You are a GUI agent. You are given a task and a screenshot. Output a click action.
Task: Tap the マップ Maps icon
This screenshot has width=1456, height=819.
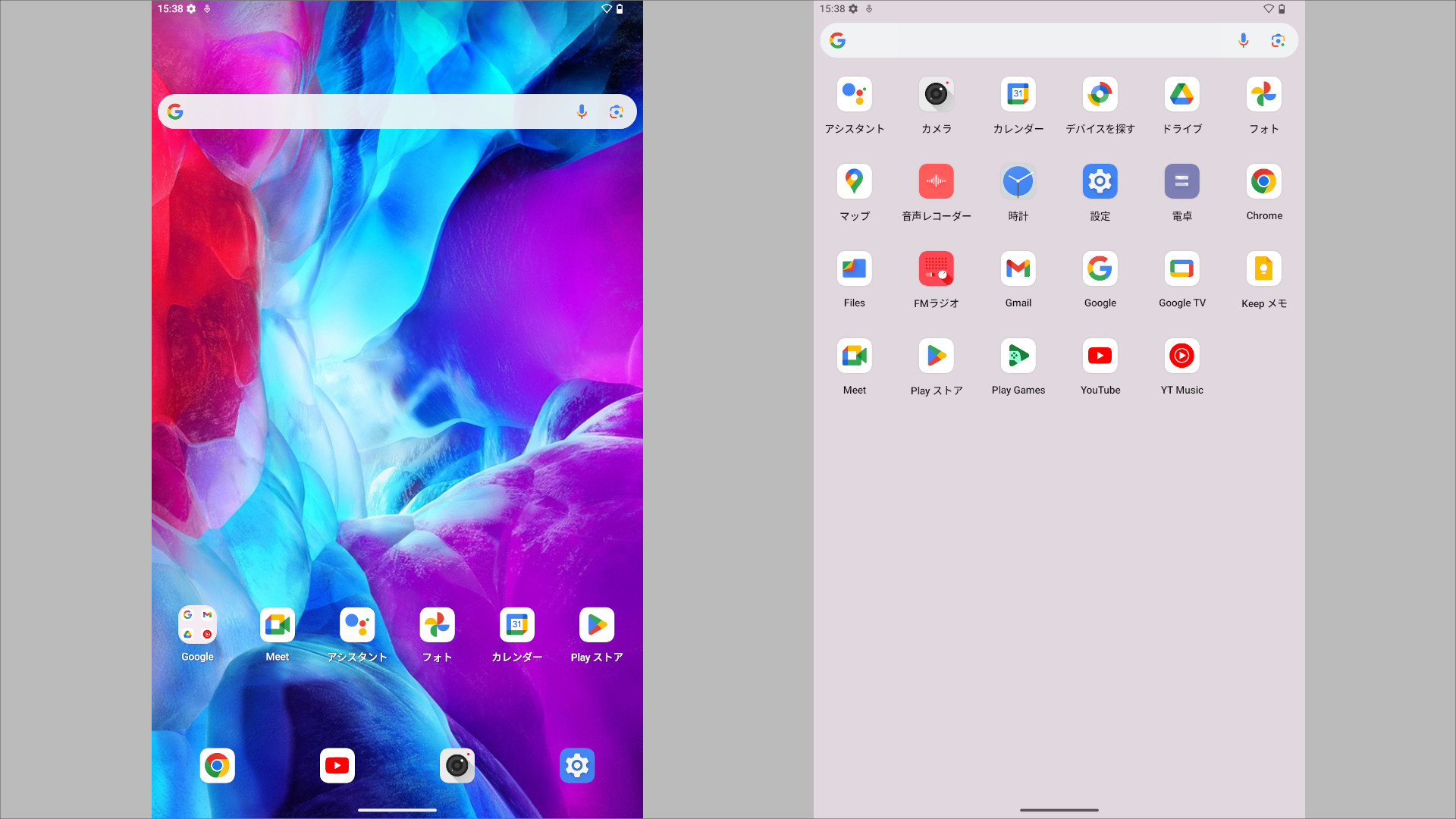tap(854, 182)
